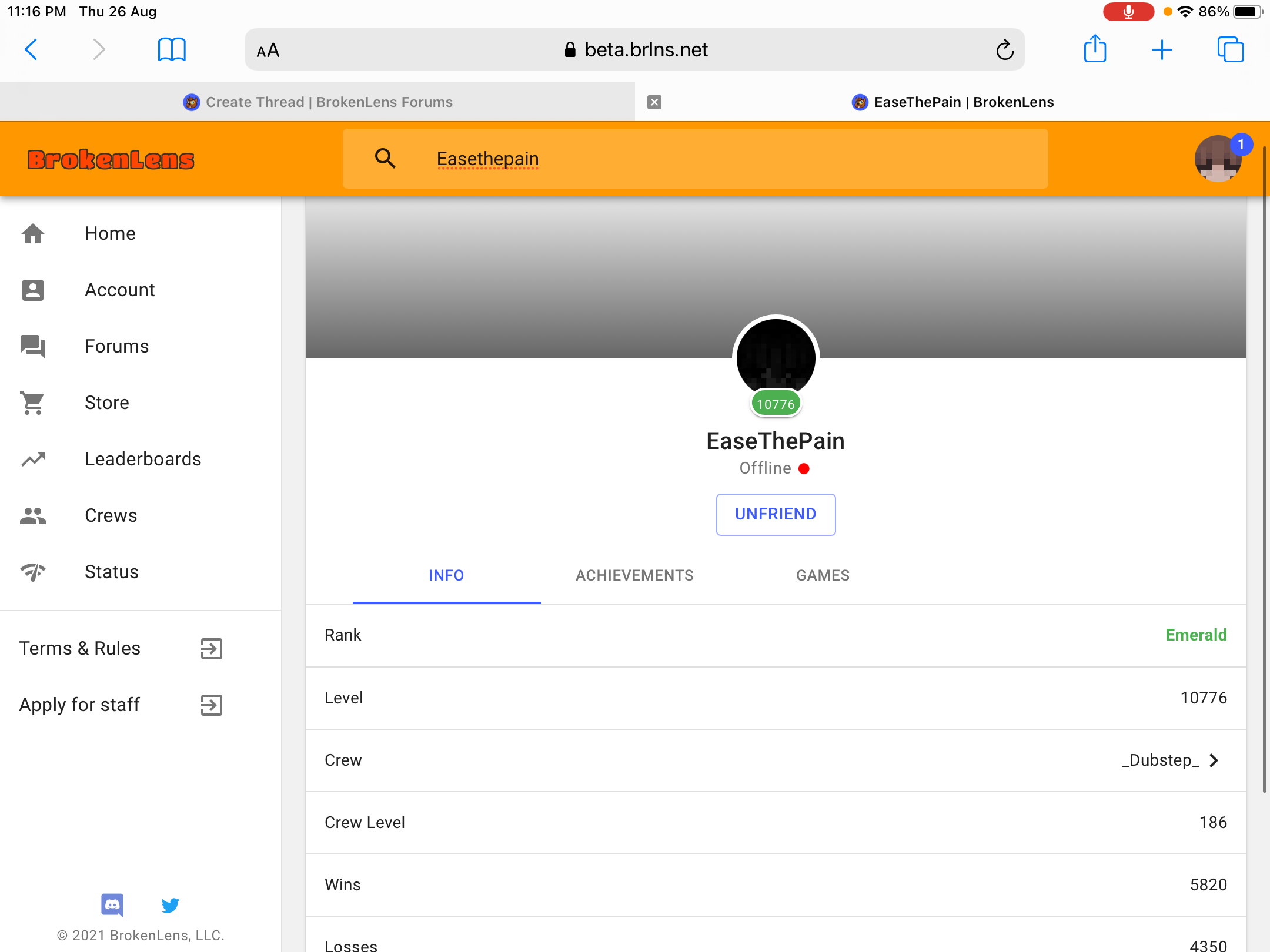1270x952 pixels.
Task: Switch to the Achievements tab
Action: 634,575
